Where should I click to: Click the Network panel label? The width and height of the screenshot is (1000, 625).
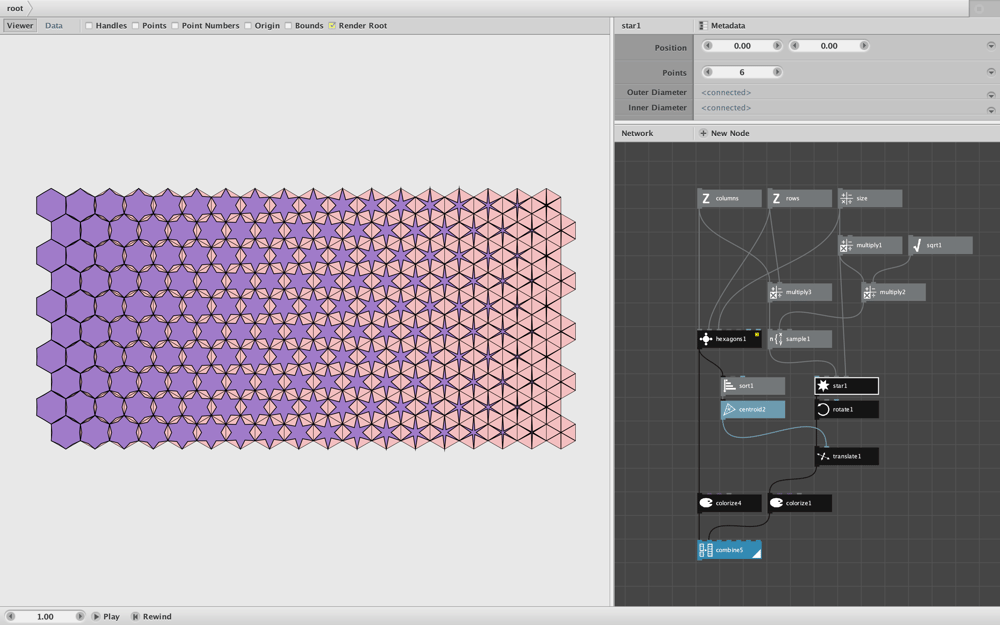coord(637,133)
